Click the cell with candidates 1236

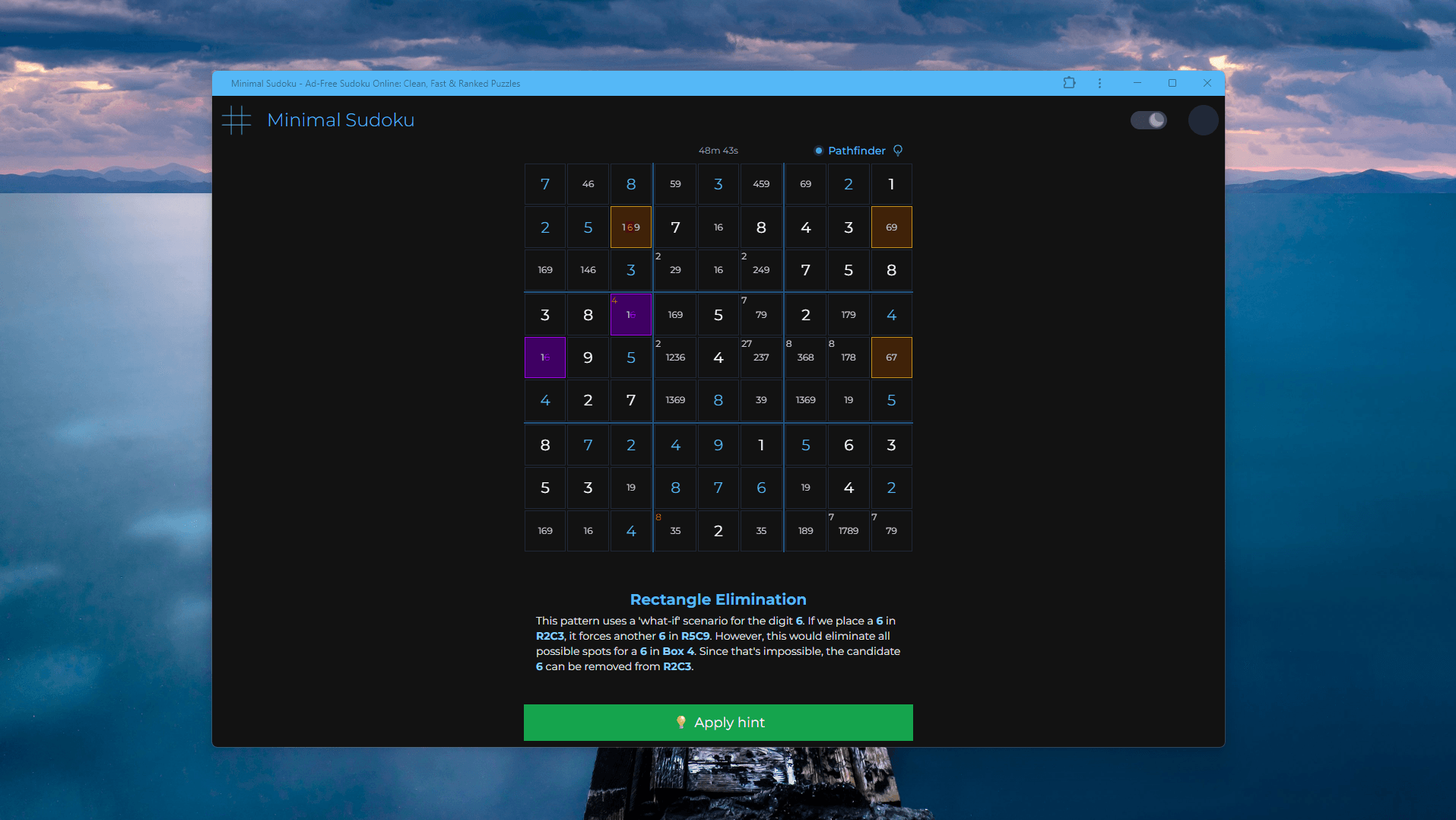tap(675, 358)
